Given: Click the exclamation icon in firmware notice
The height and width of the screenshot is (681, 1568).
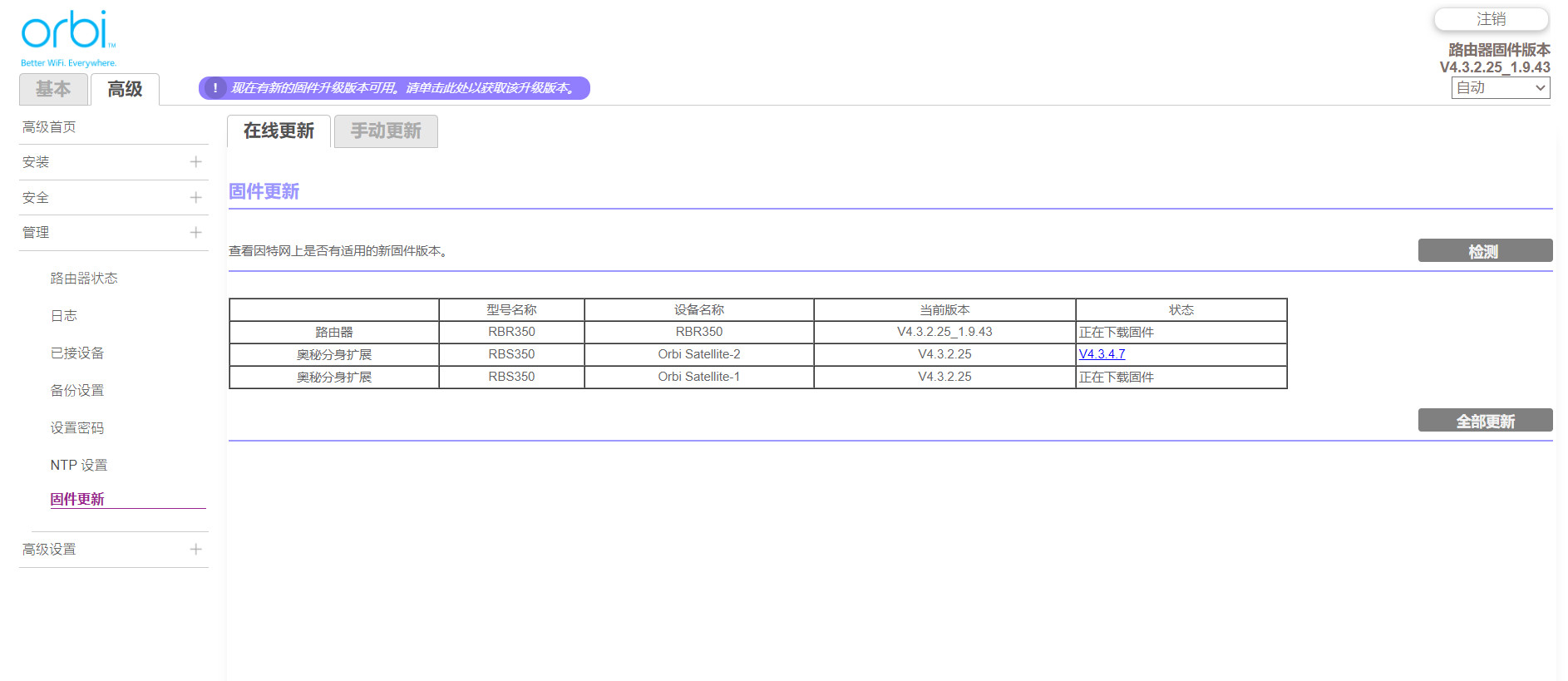Looking at the screenshot, I should [x=215, y=88].
